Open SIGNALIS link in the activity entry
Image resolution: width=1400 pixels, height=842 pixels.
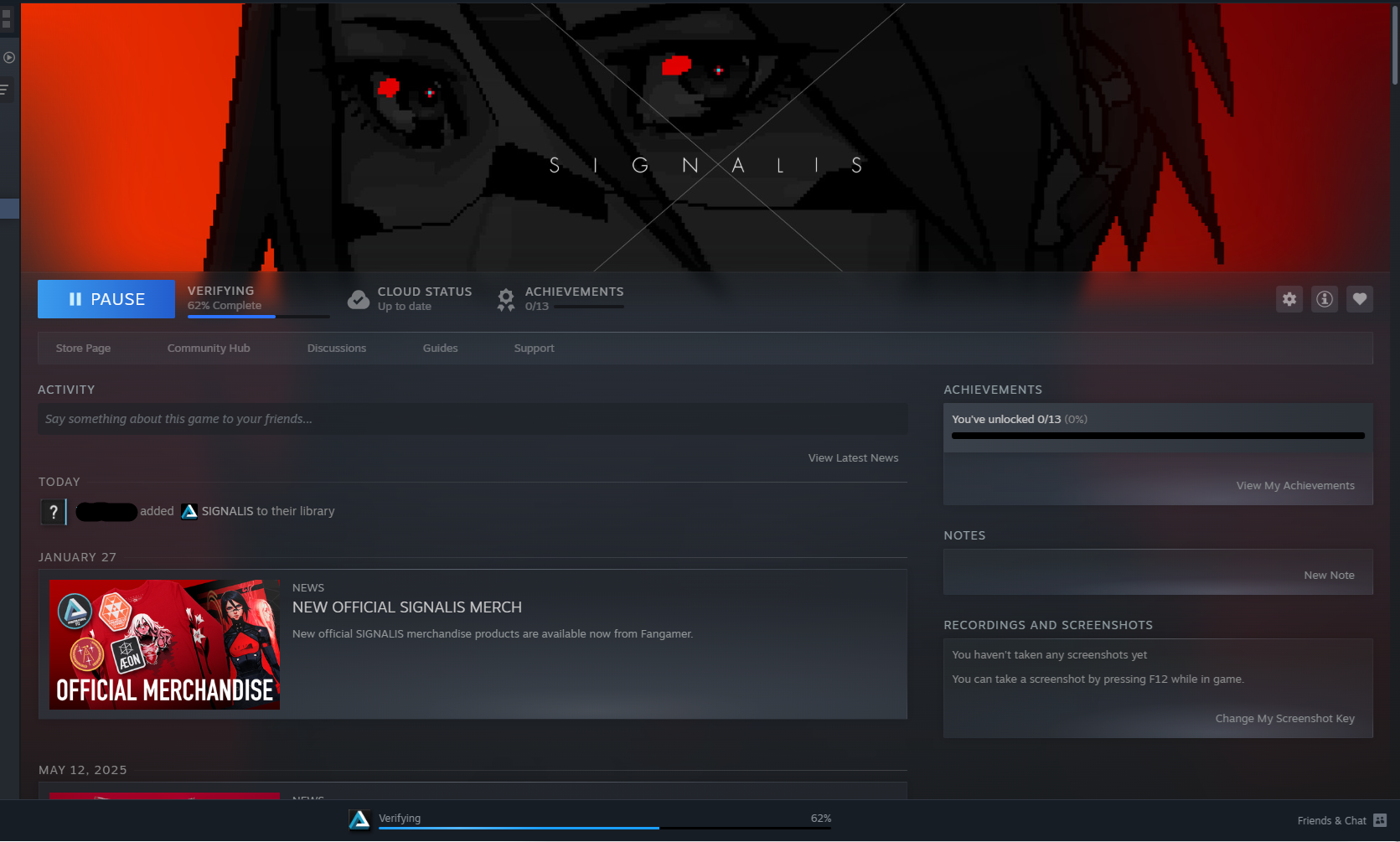(x=227, y=511)
